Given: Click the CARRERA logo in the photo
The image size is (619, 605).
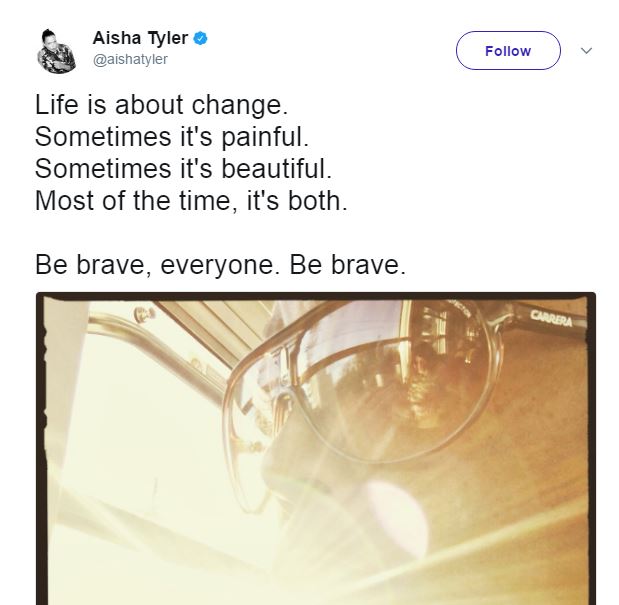Looking at the screenshot, I should tap(551, 318).
